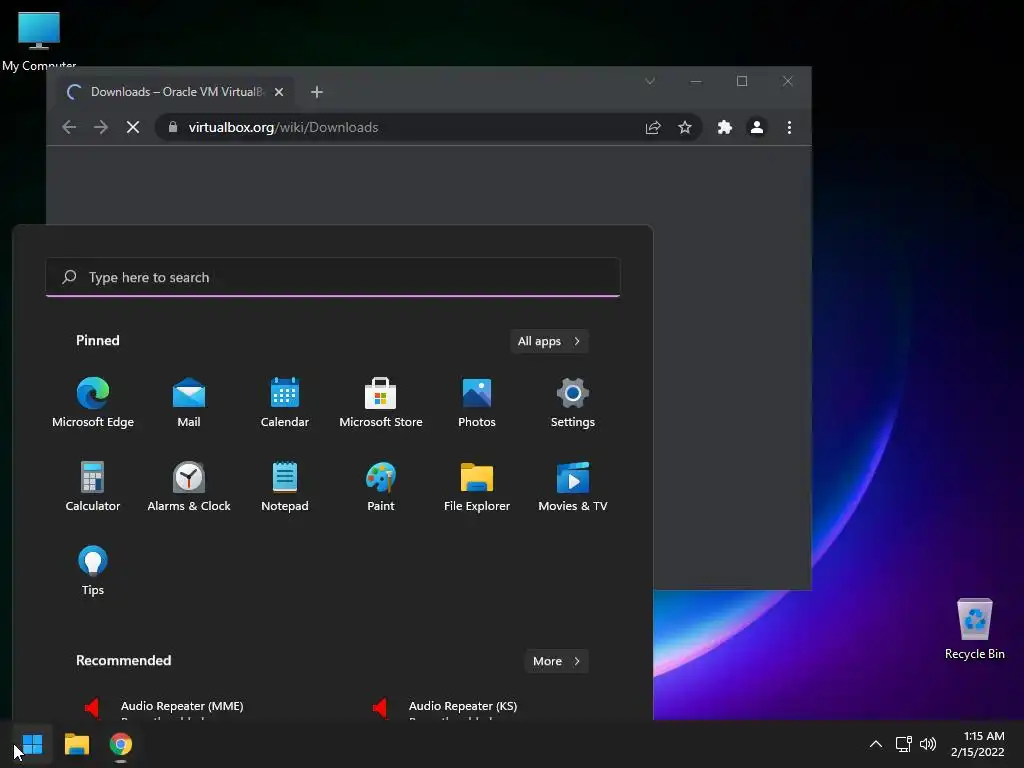The height and width of the screenshot is (768, 1024).
Task: Open Chrome's three-dot menu
Action: pos(790,127)
